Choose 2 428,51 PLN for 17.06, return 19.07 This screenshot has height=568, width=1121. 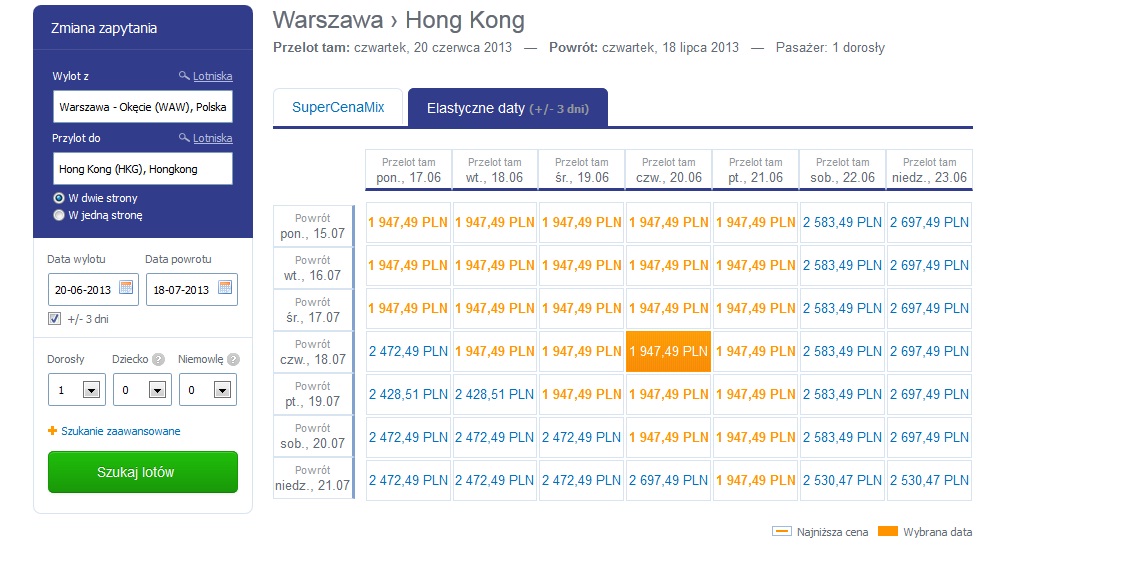[x=408, y=394]
